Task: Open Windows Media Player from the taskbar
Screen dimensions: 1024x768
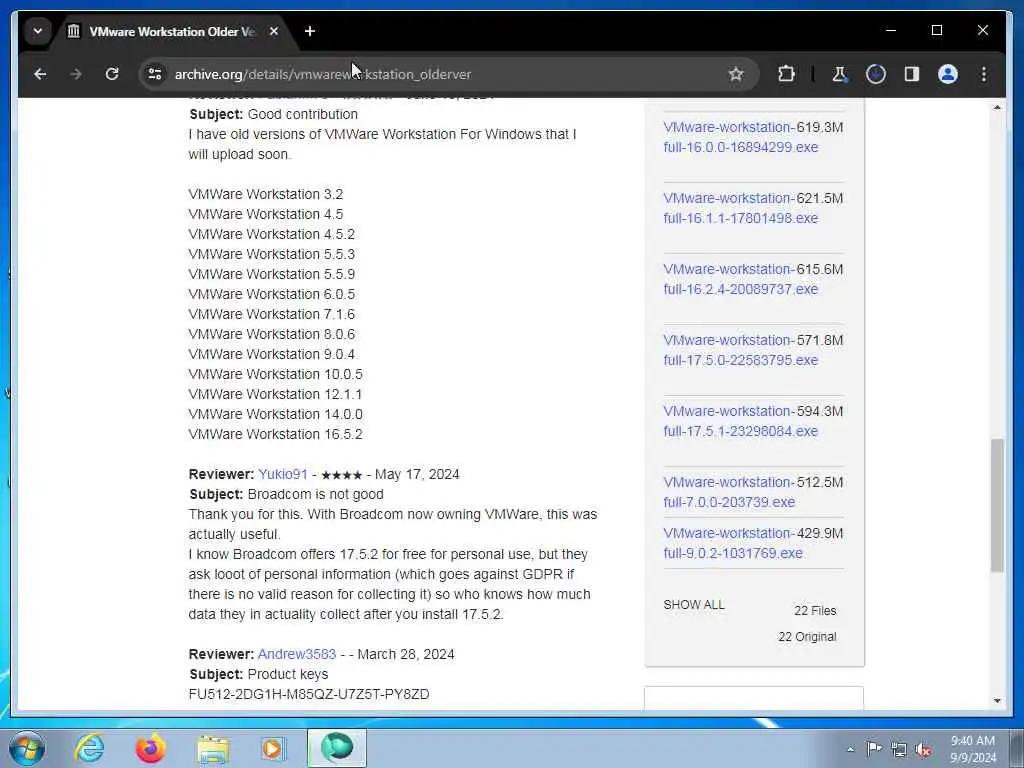Action: pyautogui.click(x=273, y=748)
